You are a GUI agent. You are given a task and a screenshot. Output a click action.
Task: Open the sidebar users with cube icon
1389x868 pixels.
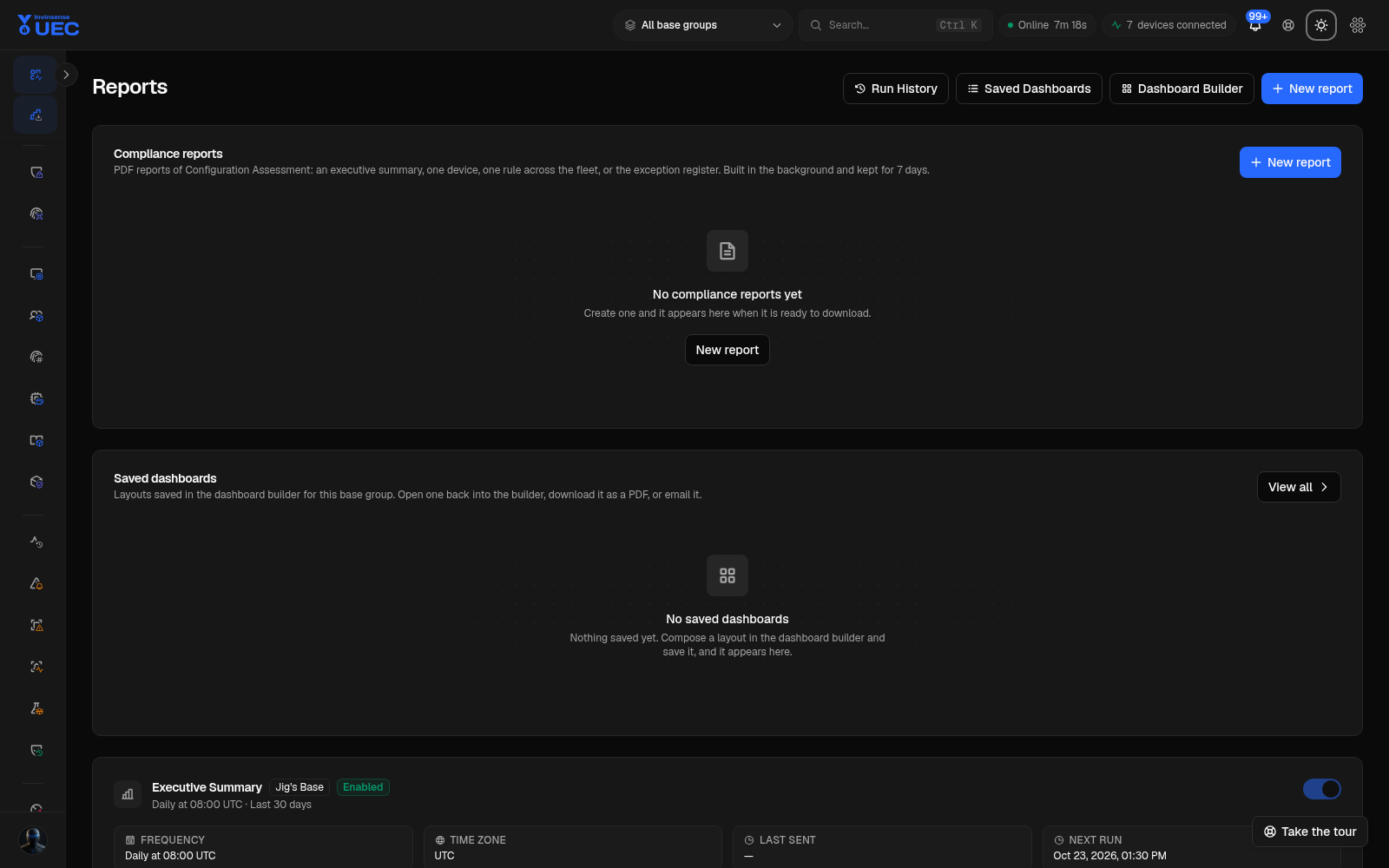click(36, 316)
